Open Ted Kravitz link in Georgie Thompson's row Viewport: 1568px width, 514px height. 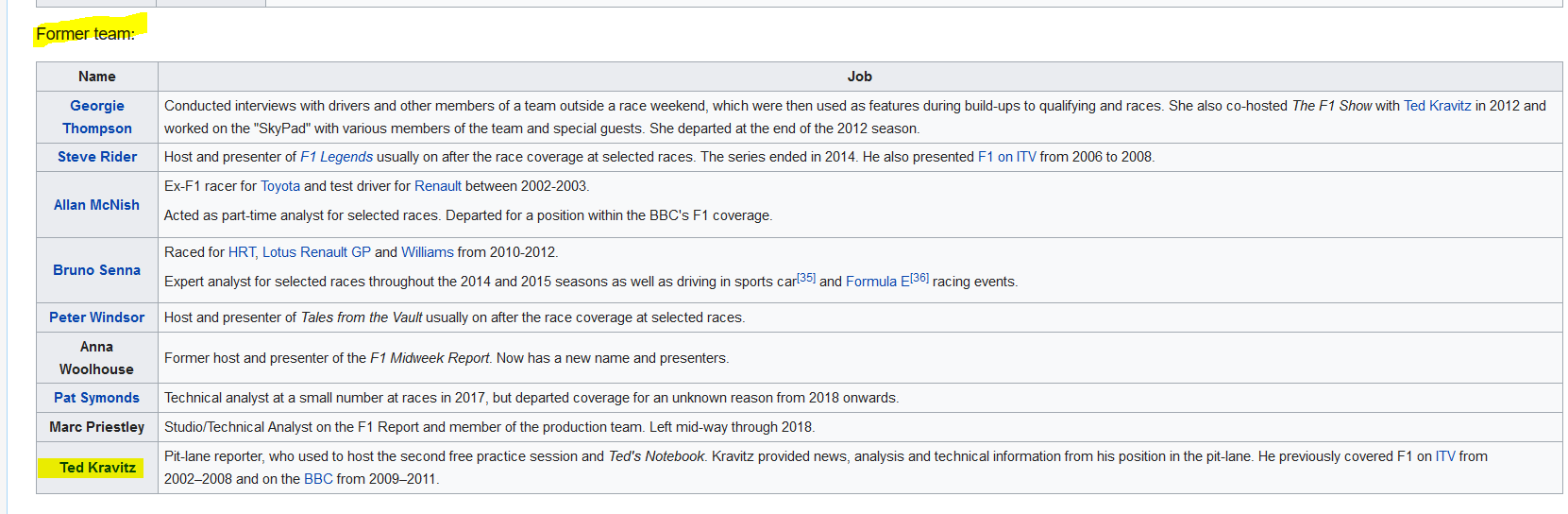[1437, 106]
